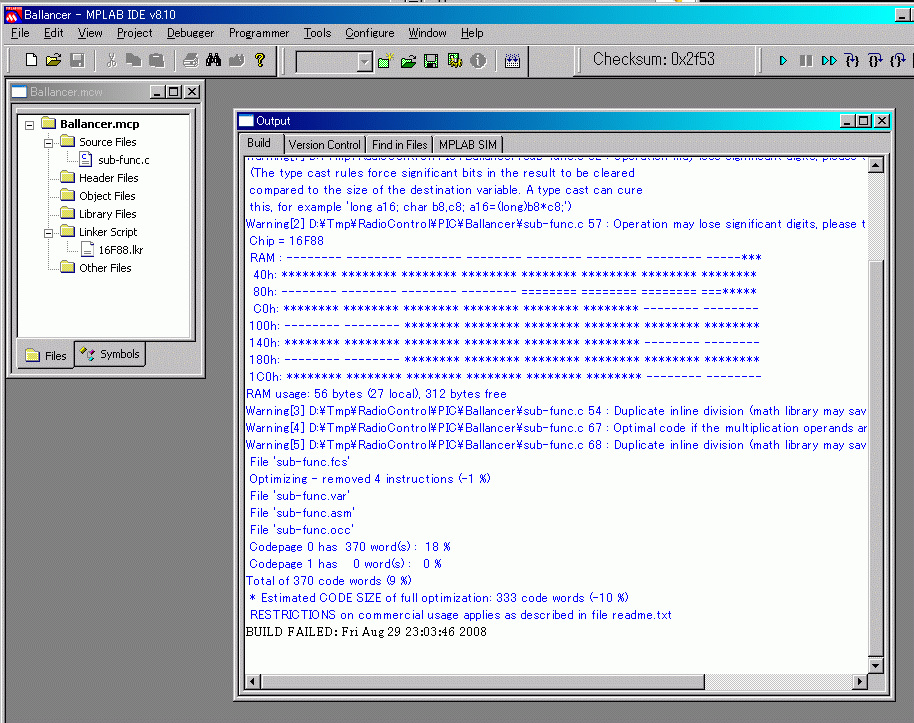Click the Find Next icon
This screenshot has height=723, width=914.
pyautogui.click(x=236, y=60)
